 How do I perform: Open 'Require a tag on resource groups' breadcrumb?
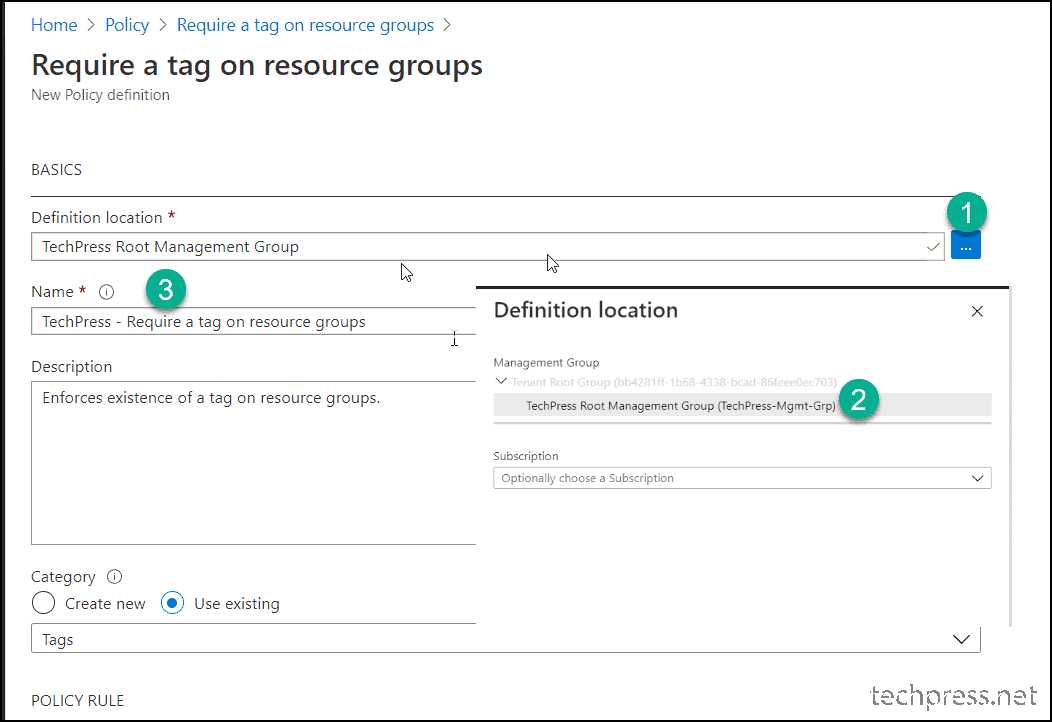305,25
